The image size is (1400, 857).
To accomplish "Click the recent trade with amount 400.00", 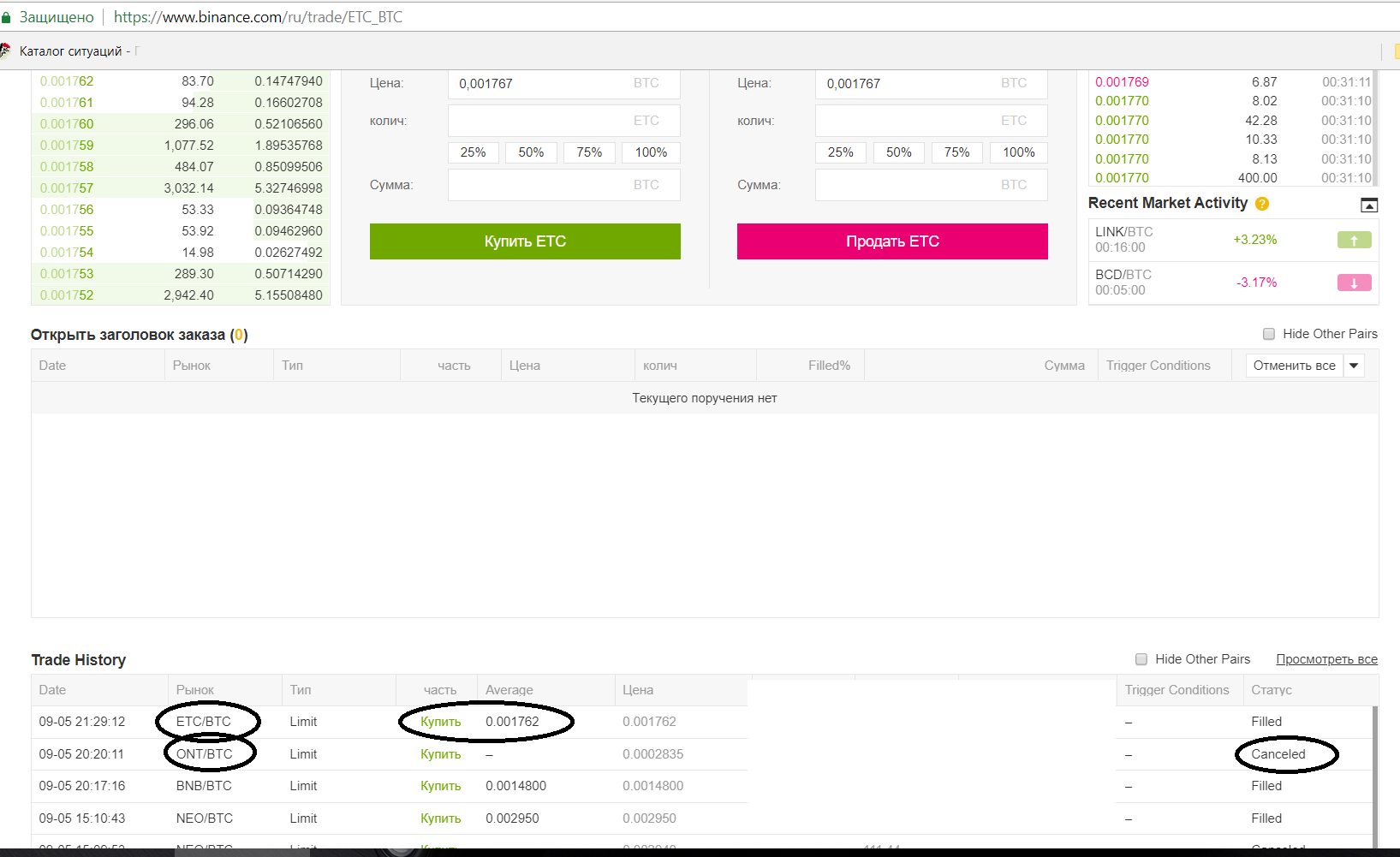I will [x=1233, y=178].
